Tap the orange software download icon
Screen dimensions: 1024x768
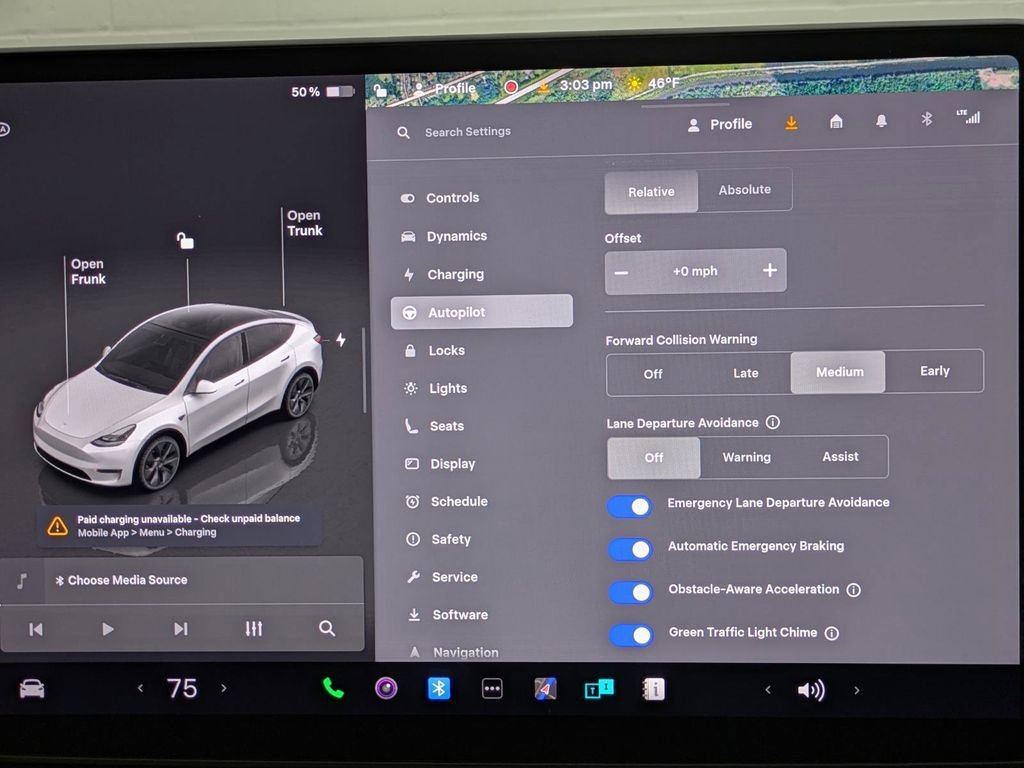pyautogui.click(x=791, y=123)
